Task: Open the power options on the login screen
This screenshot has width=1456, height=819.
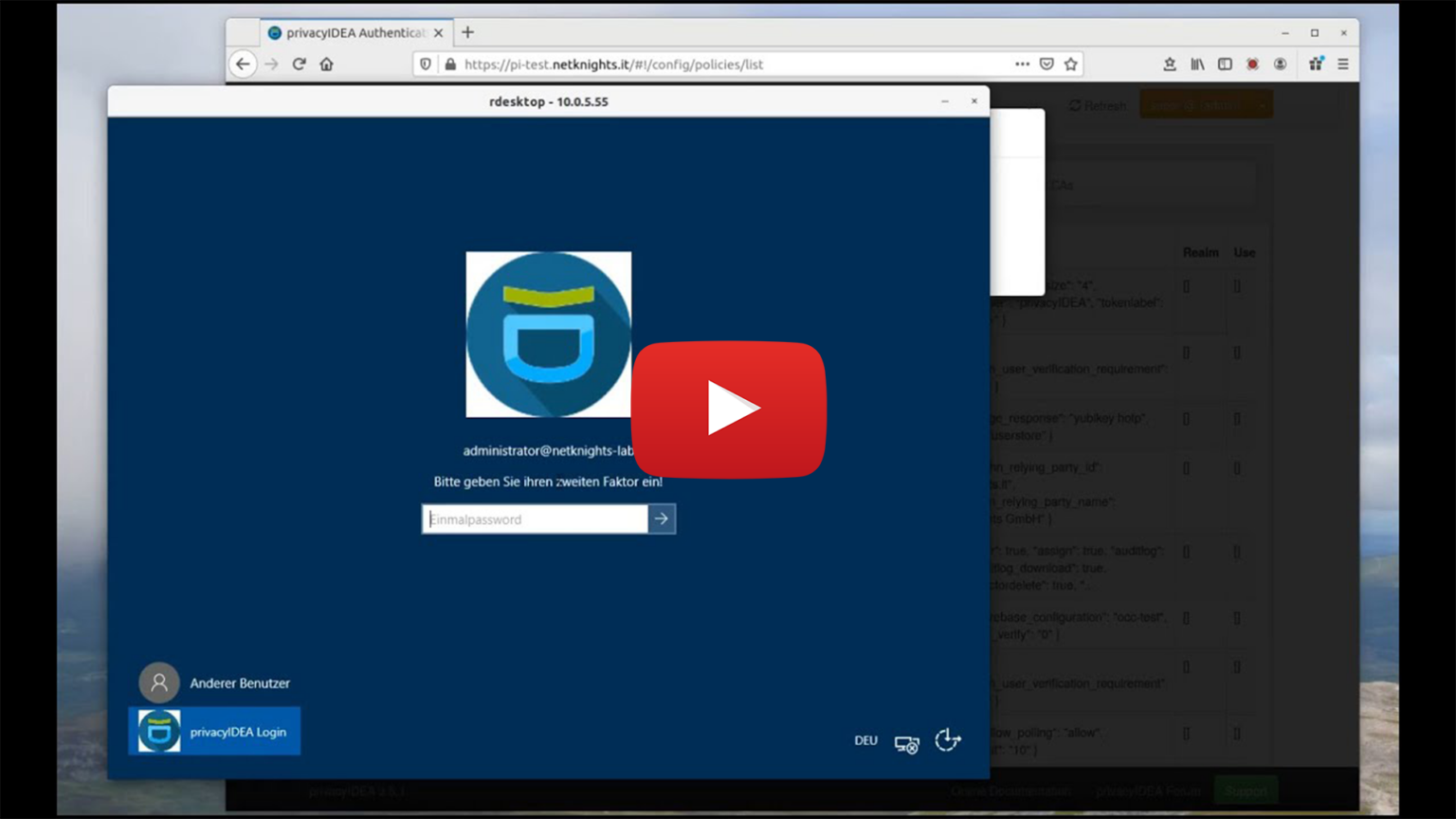Action: [x=947, y=740]
